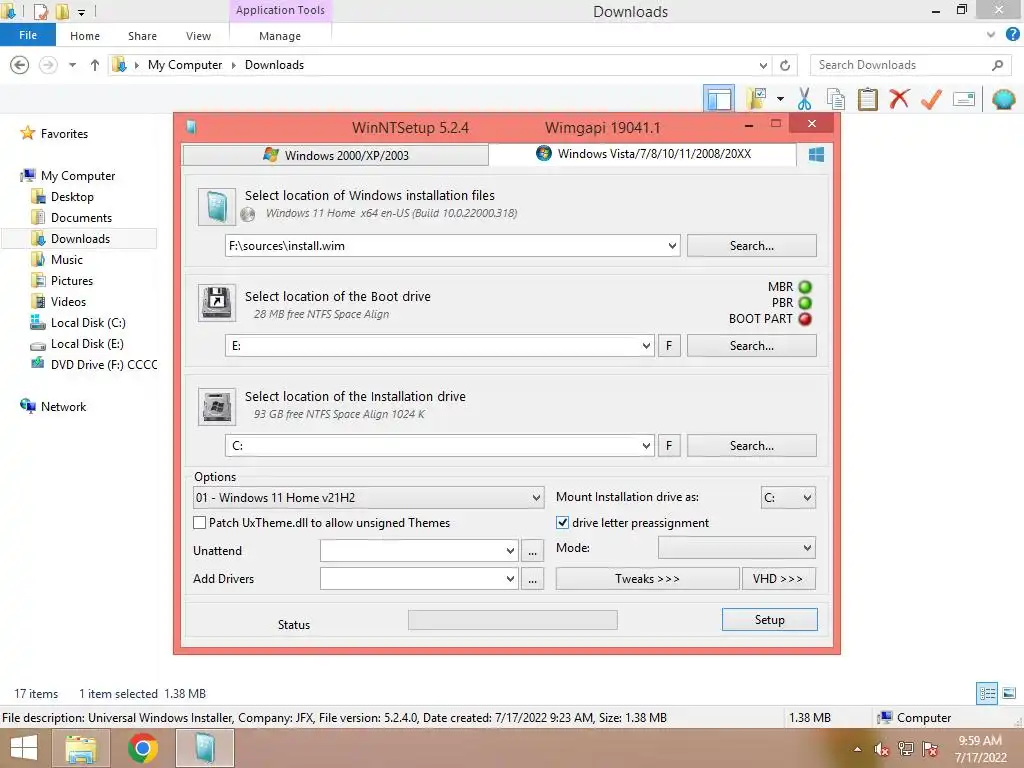Click the Help question mark icon

pos(1012,35)
